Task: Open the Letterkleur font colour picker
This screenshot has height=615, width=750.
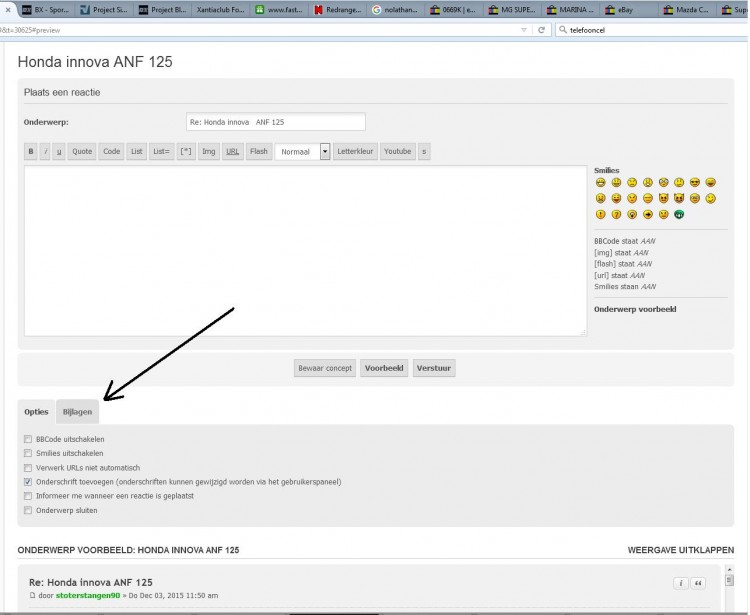Action: (x=355, y=152)
